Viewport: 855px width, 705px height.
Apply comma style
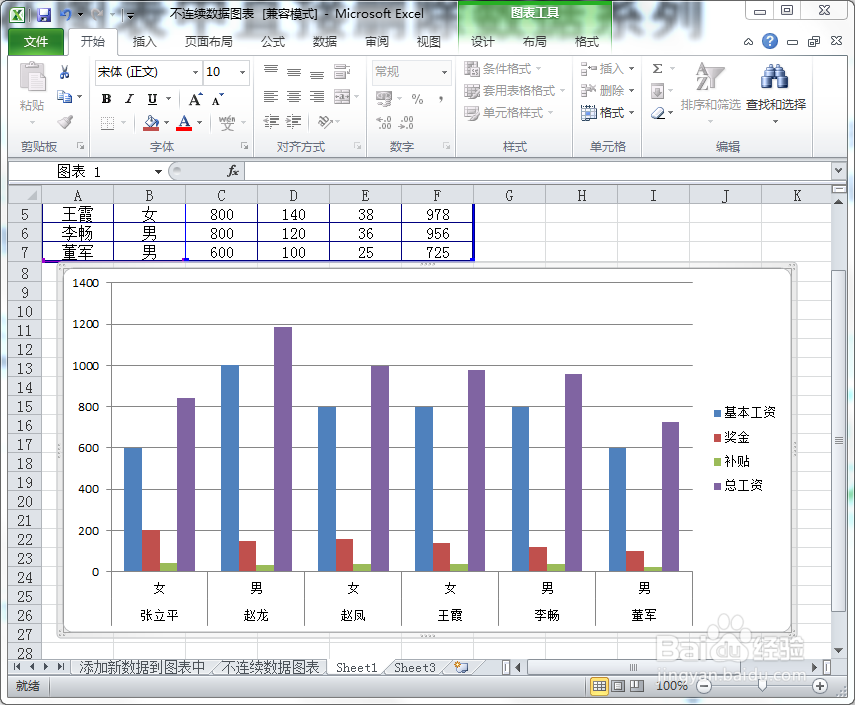(x=441, y=99)
